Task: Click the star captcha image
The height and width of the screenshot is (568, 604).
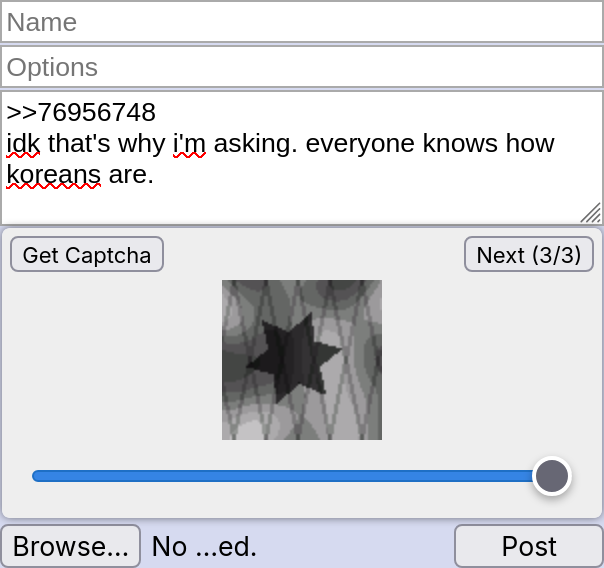Action: pyautogui.click(x=302, y=360)
